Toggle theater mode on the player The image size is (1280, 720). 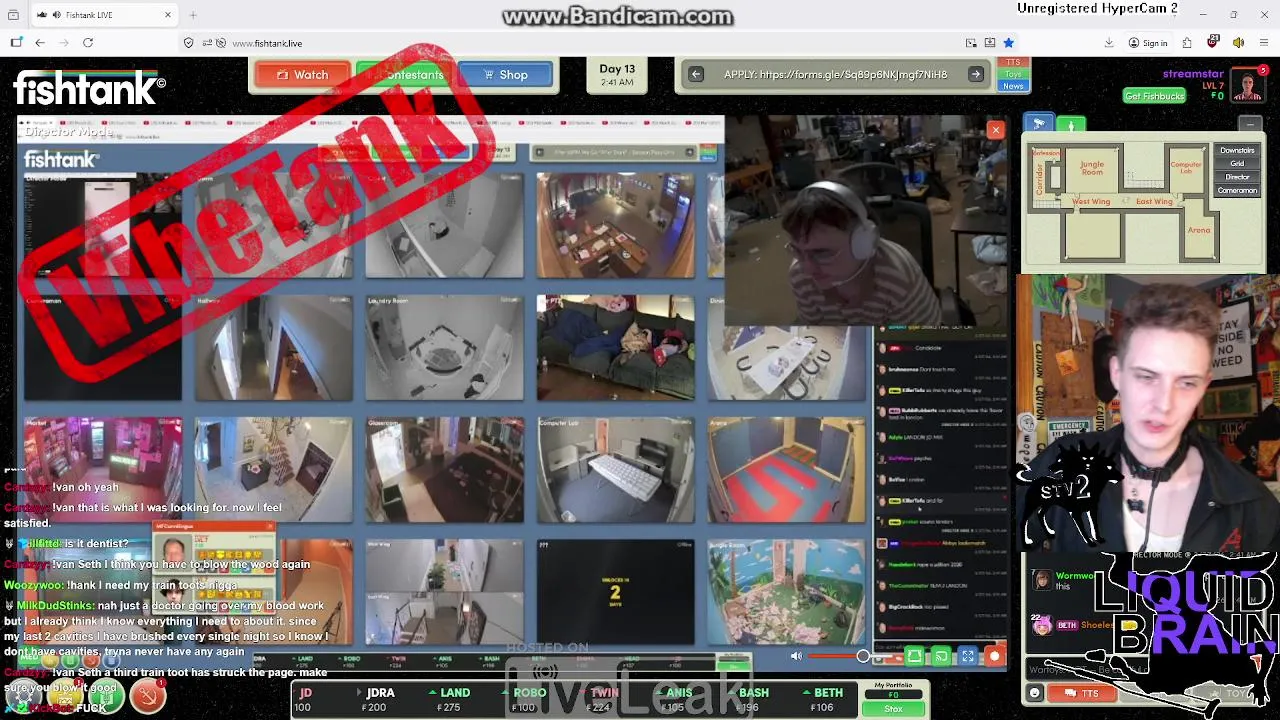pos(914,656)
